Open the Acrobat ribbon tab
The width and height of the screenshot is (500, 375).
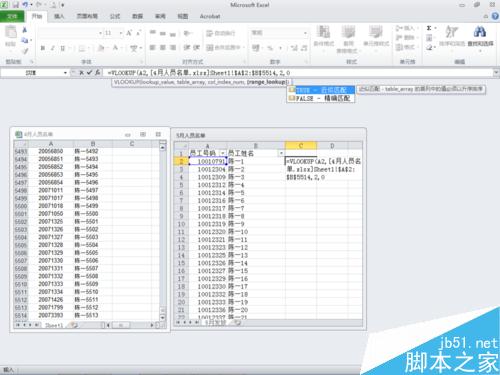[210, 16]
